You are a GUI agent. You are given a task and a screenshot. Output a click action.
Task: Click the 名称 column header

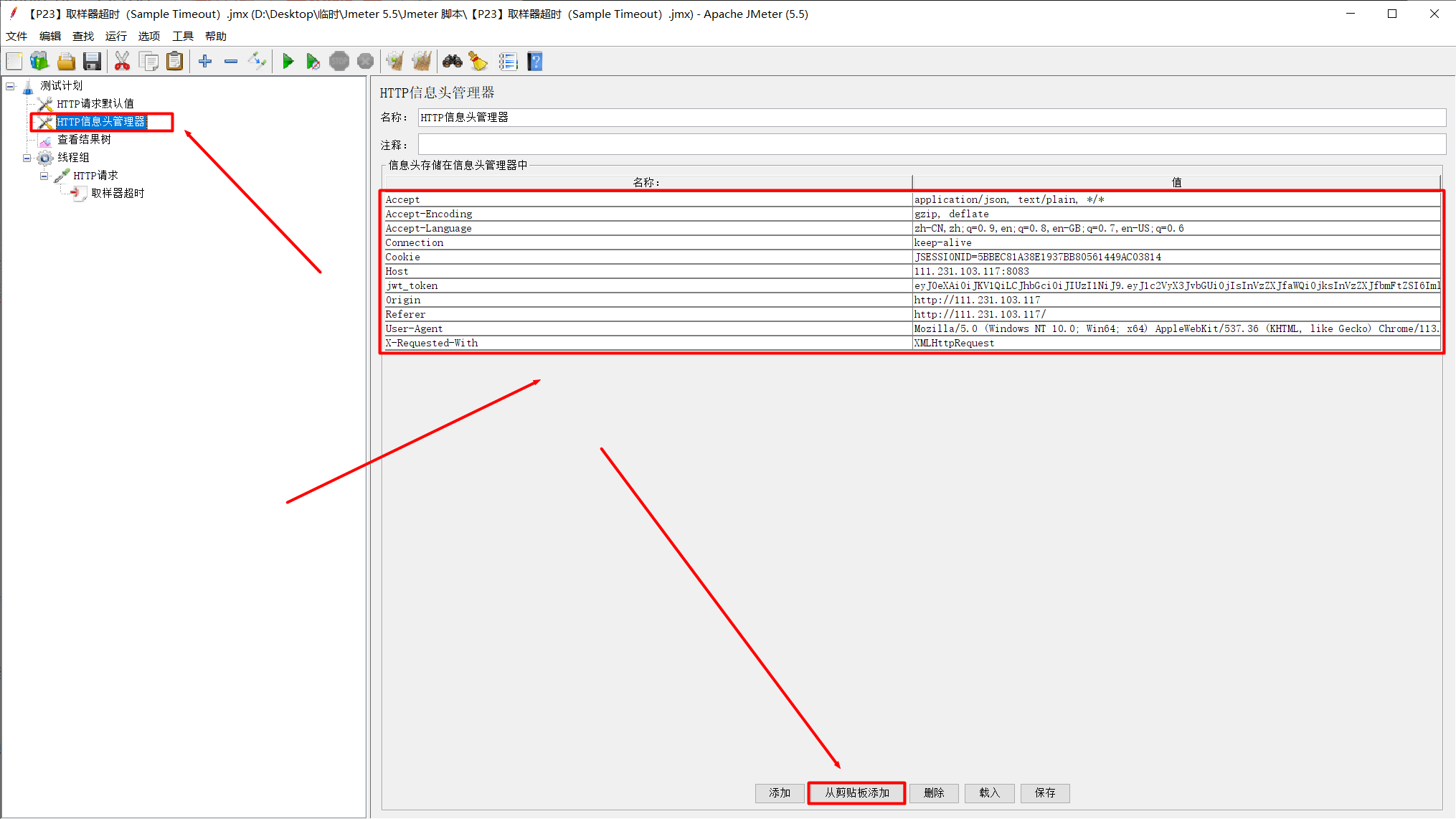tap(648, 183)
